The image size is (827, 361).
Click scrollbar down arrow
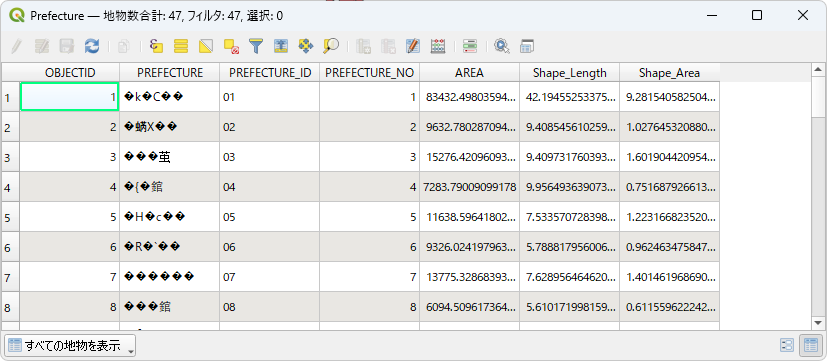[x=818, y=322]
